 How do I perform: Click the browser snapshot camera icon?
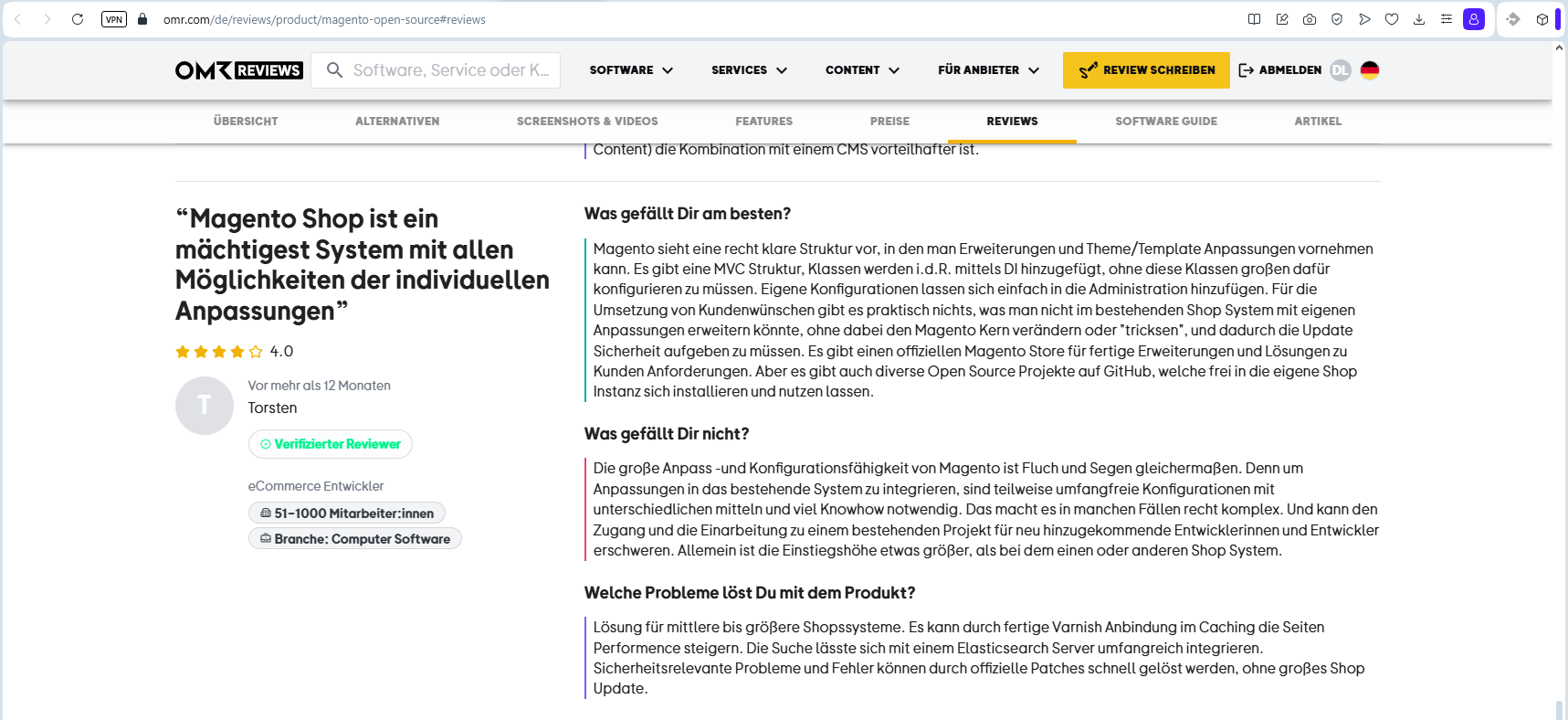(x=1310, y=19)
